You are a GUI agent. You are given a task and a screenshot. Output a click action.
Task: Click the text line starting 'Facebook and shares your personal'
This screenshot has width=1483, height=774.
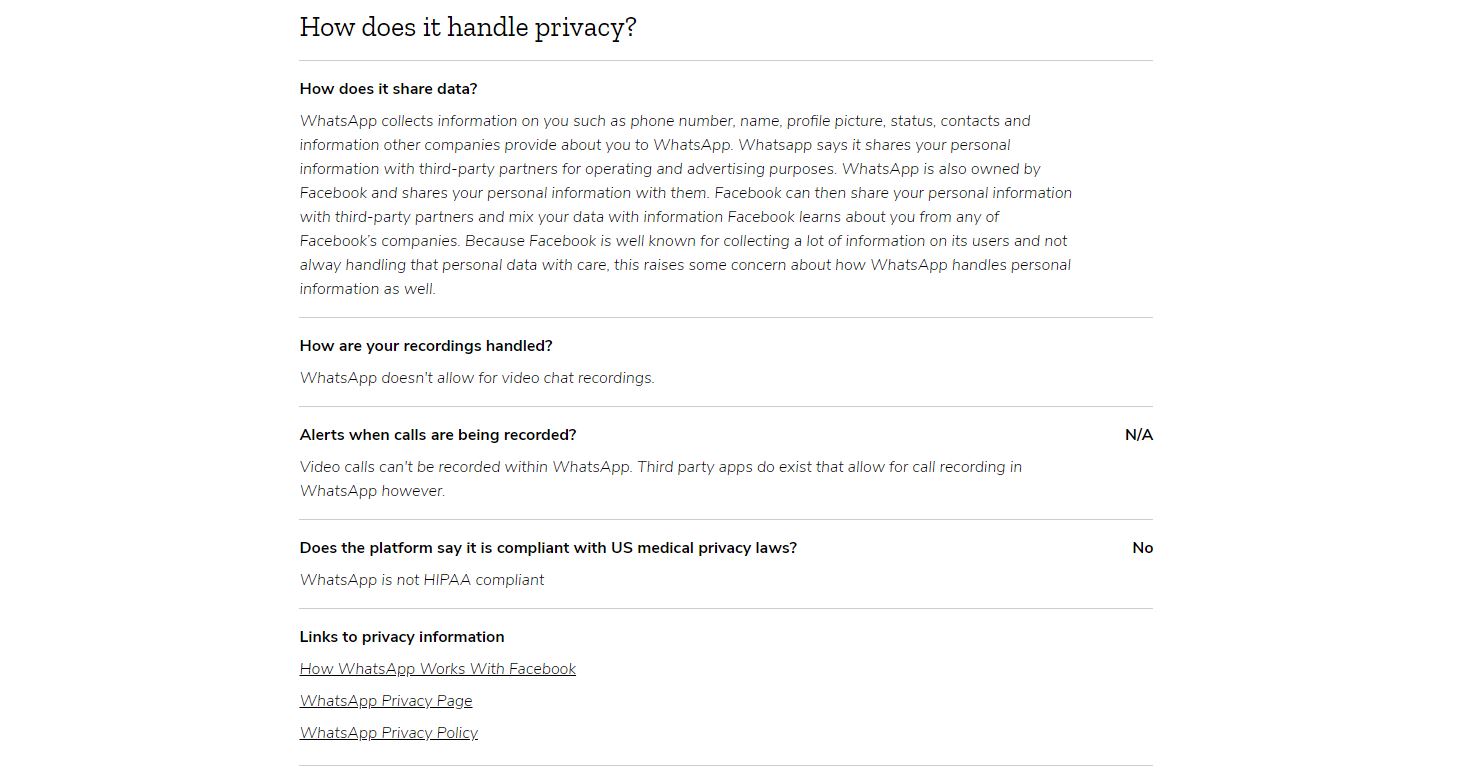686,193
